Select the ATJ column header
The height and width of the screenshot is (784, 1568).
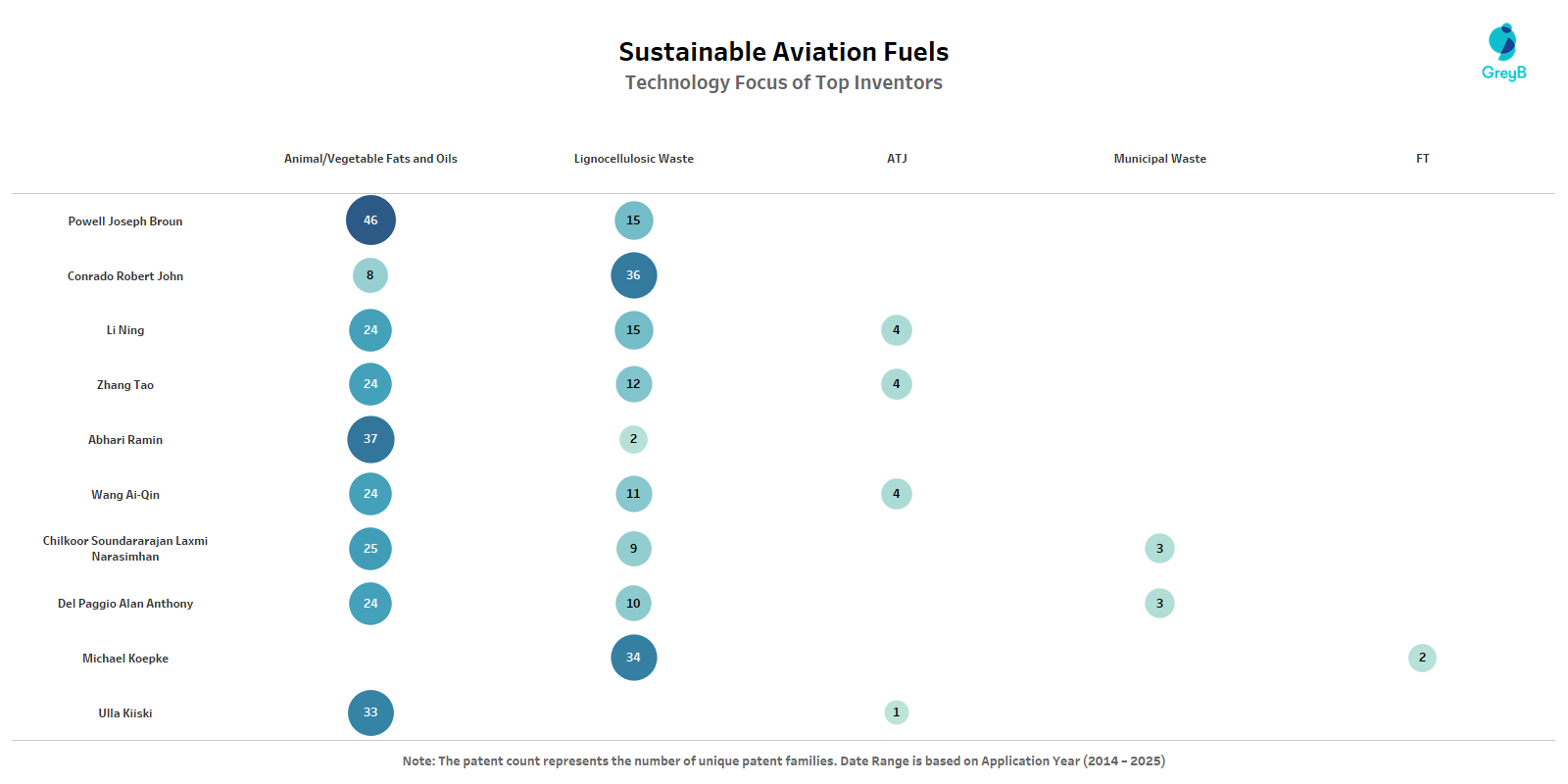[x=897, y=159]
